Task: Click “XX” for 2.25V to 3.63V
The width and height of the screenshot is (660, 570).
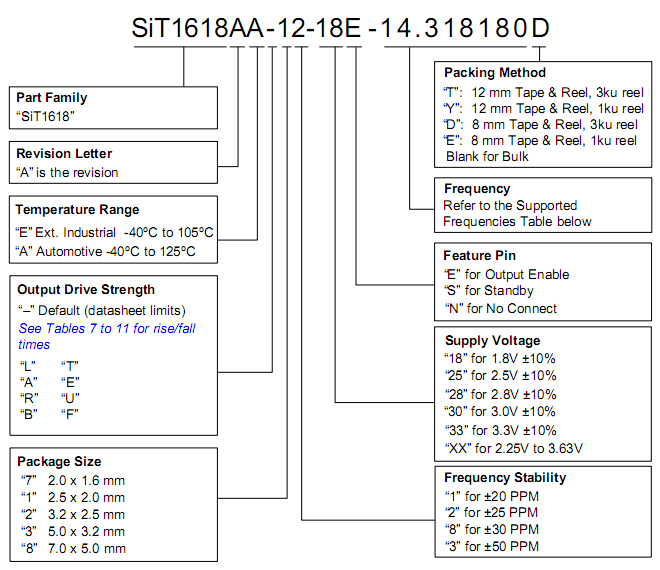Action: click(514, 448)
